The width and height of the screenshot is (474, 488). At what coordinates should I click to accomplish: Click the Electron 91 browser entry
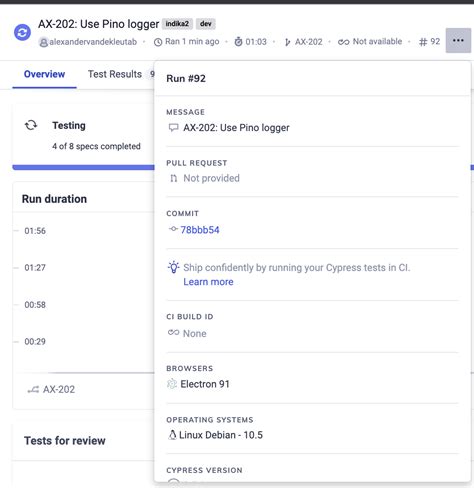(x=198, y=384)
